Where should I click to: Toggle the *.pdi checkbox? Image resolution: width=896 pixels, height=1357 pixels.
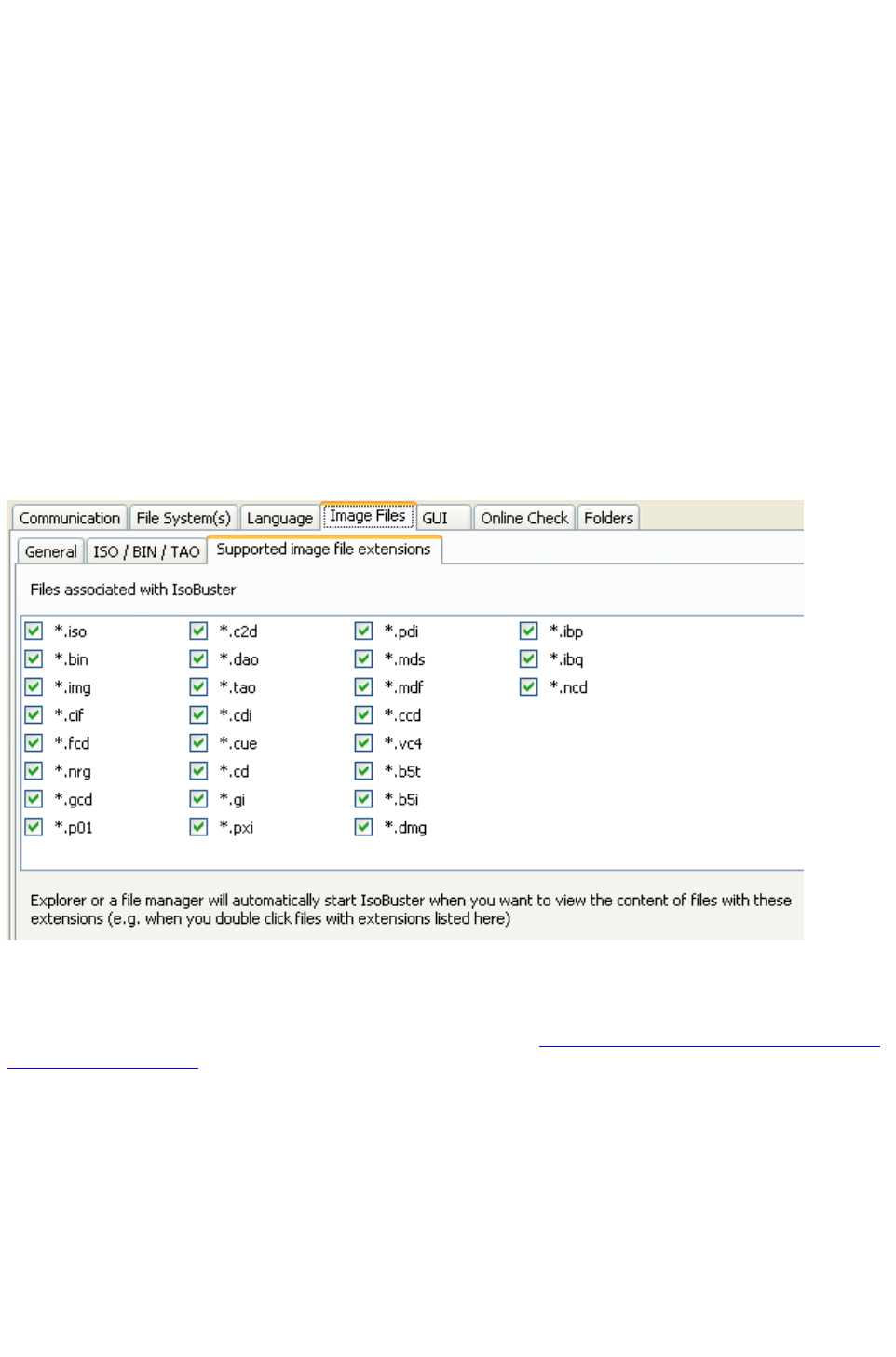pos(363,631)
